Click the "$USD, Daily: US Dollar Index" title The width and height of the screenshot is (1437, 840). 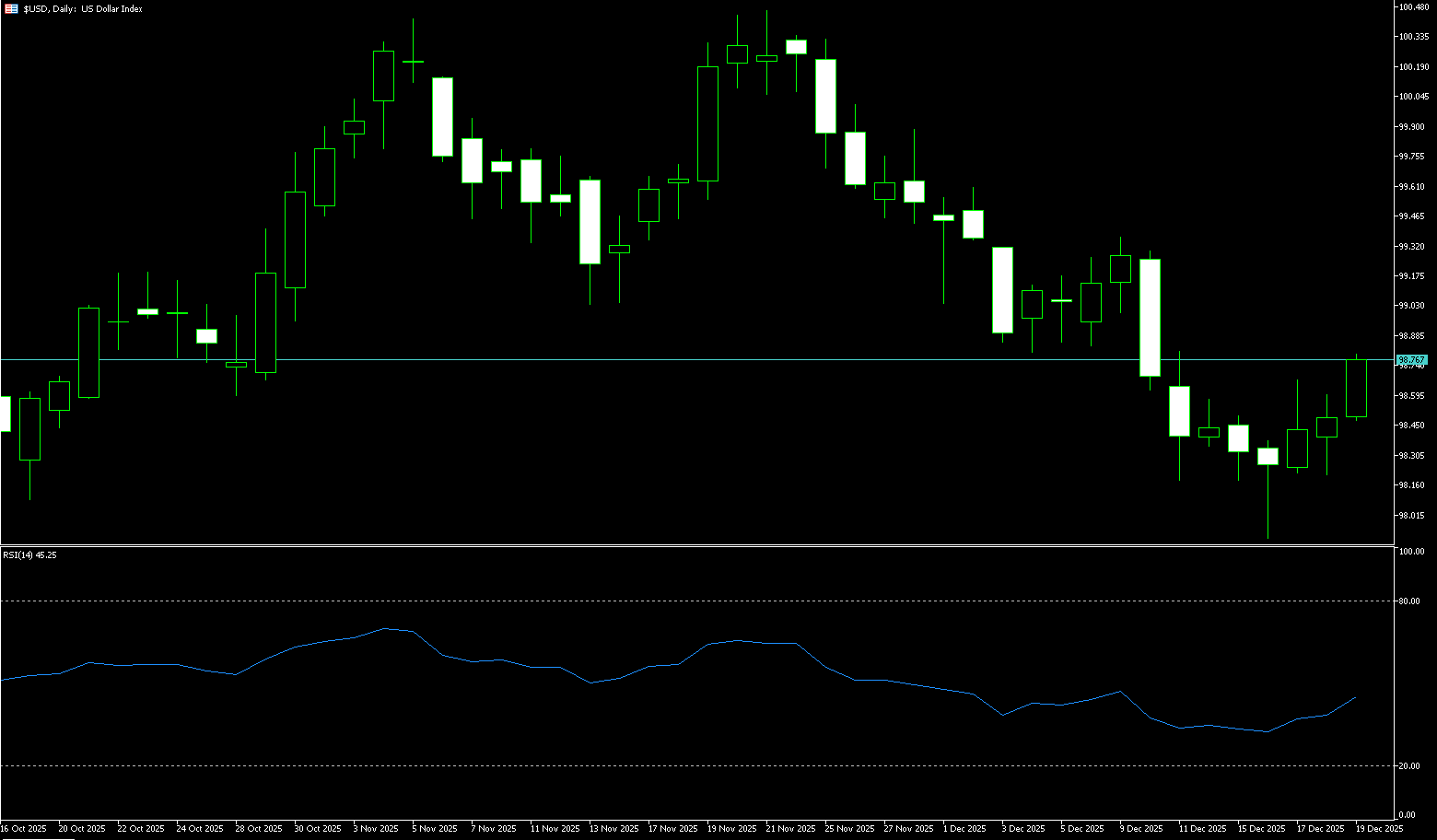[83, 8]
